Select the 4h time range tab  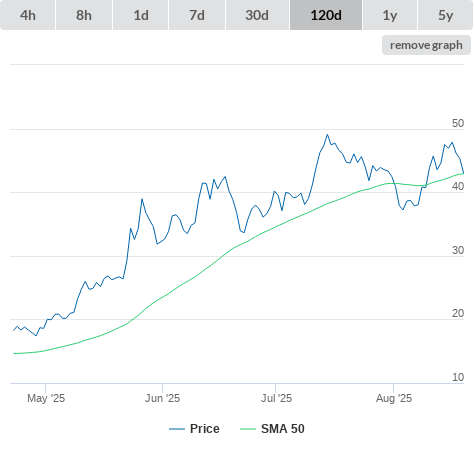tap(28, 15)
